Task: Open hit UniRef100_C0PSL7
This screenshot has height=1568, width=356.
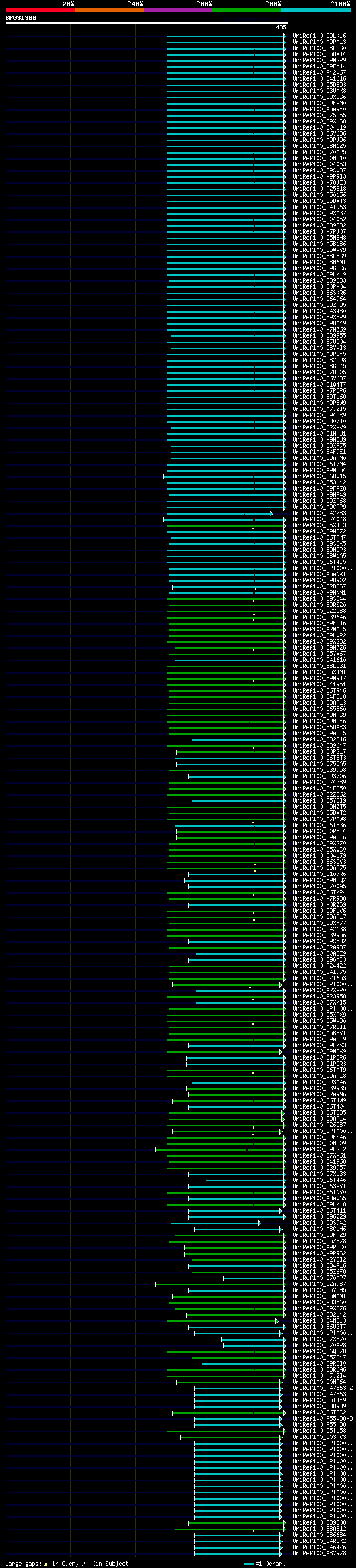Action: click(x=319, y=753)
